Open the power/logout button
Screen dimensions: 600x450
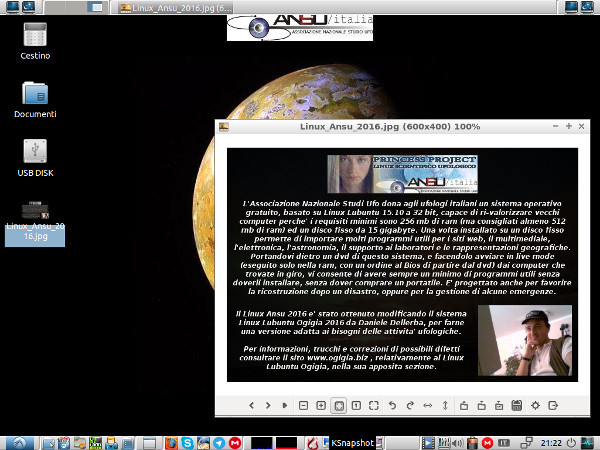(571, 443)
